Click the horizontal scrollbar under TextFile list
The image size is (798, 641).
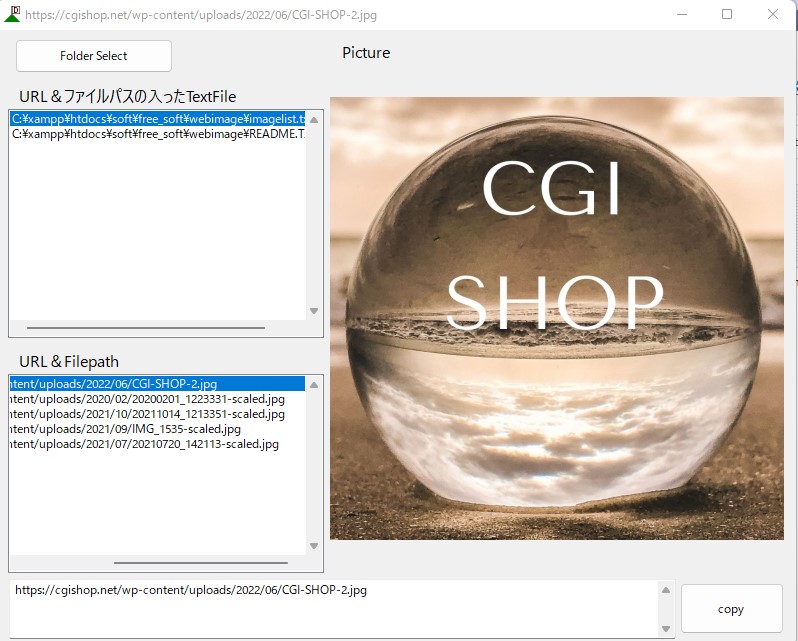(146, 328)
